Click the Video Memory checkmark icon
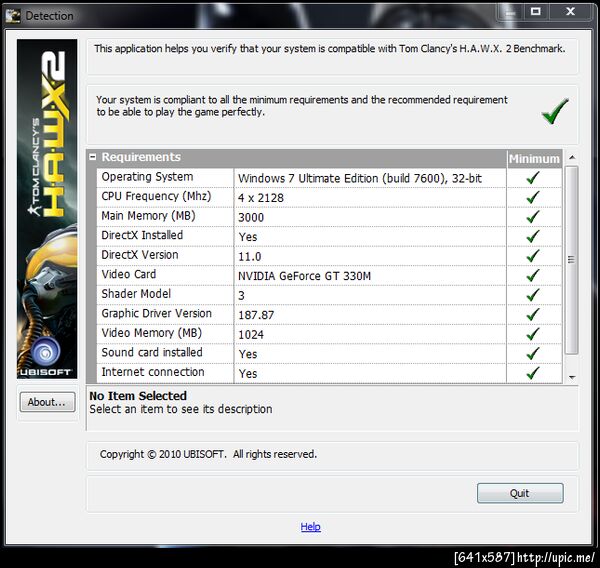This screenshot has width=600, height=568. tap(532, 334)
